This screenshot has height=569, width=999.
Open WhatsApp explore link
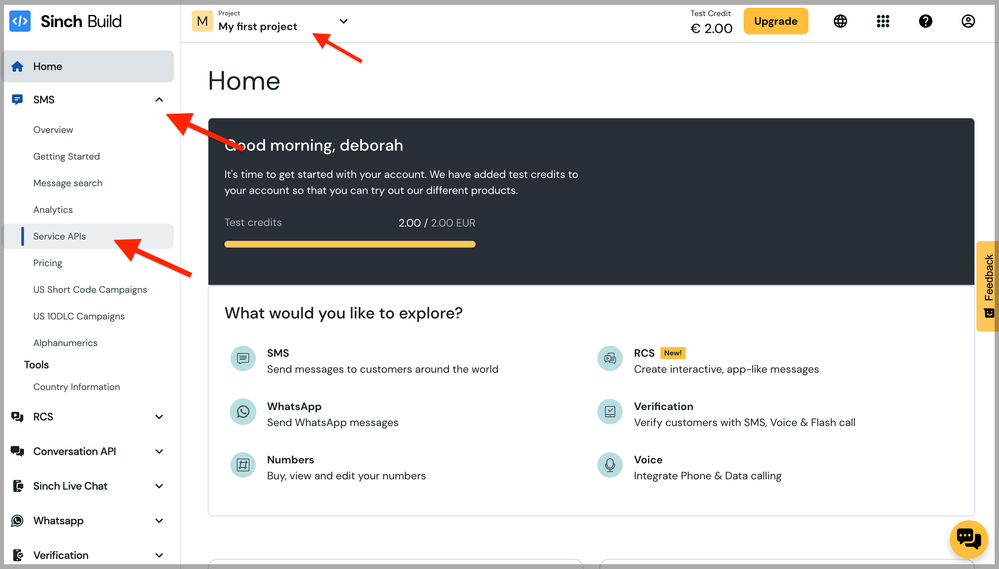coord(294,407)
